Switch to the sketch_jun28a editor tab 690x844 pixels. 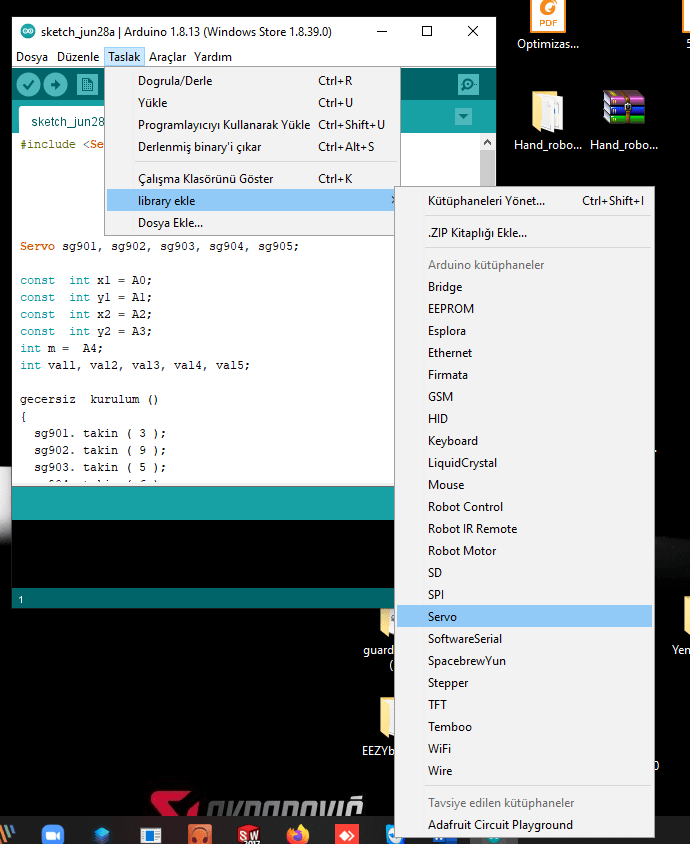[x=68, y=121]
